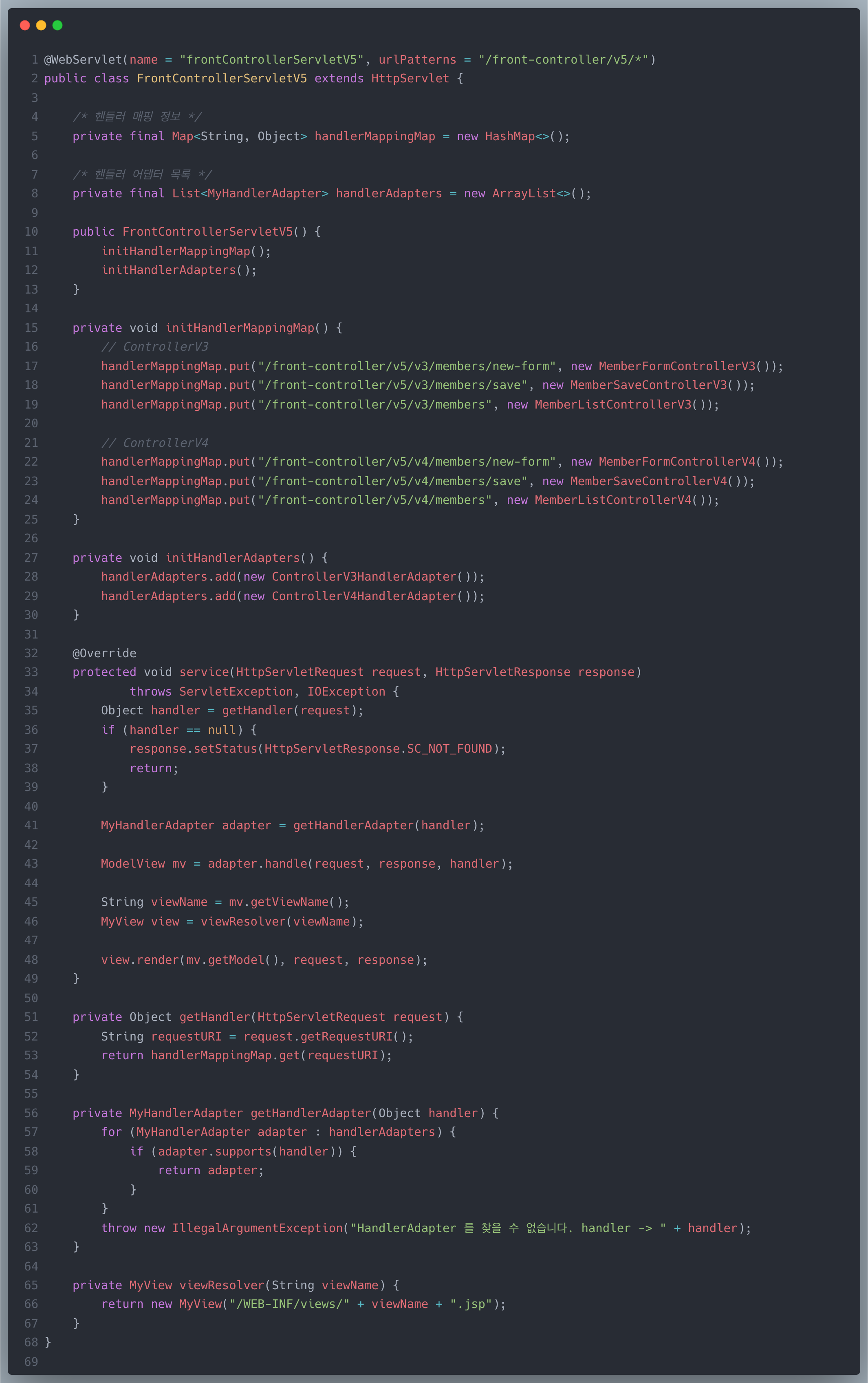Click the yellow minimize dot
The height and width of the screenshot is (1383, 868).
pyautogui.click(x=41, y=25)
